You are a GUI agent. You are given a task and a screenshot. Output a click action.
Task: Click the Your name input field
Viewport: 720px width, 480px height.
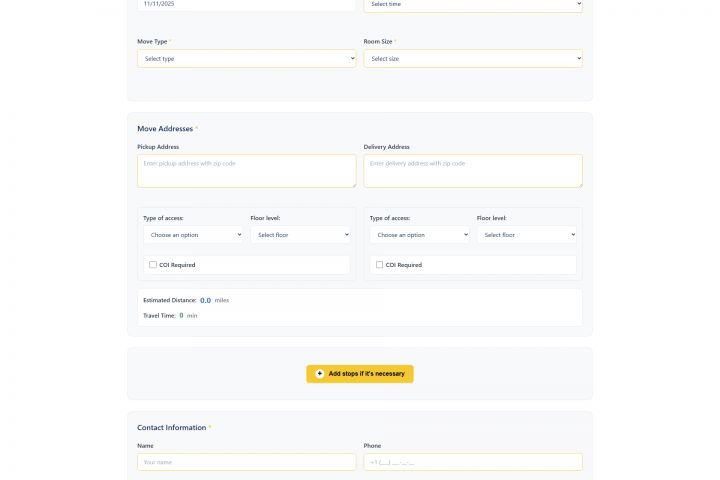[x=246, y=462]
